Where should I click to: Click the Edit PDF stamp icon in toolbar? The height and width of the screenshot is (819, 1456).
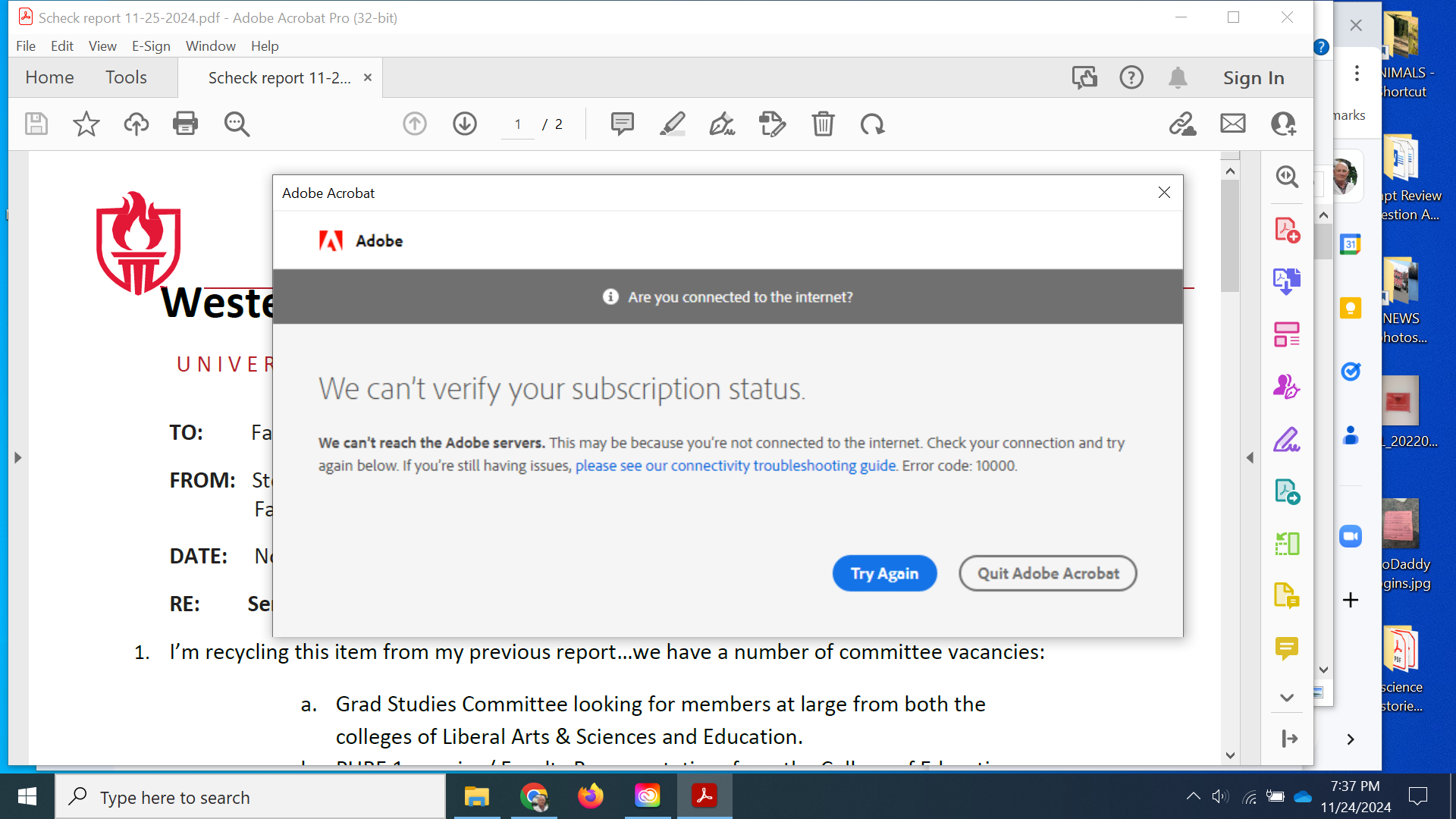click(x=772, y=124)
